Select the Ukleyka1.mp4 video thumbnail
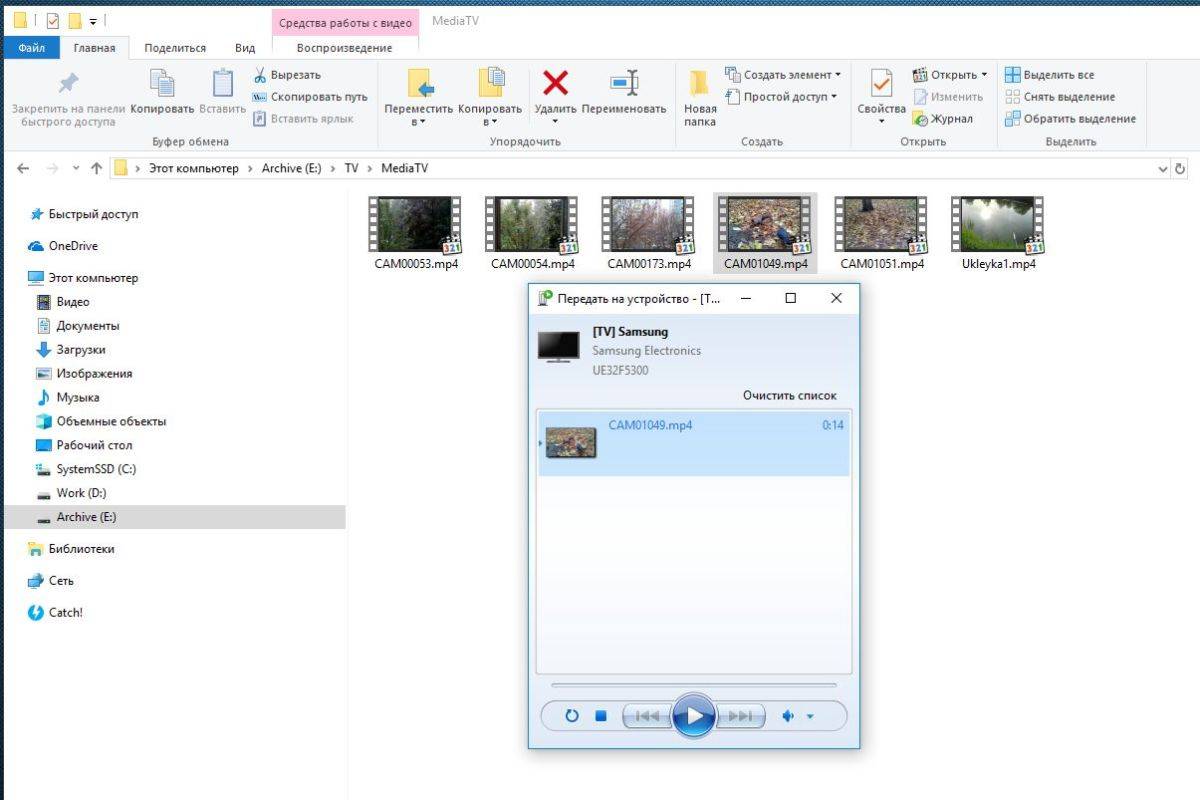The image size is (1200, 800). point(996,225)
